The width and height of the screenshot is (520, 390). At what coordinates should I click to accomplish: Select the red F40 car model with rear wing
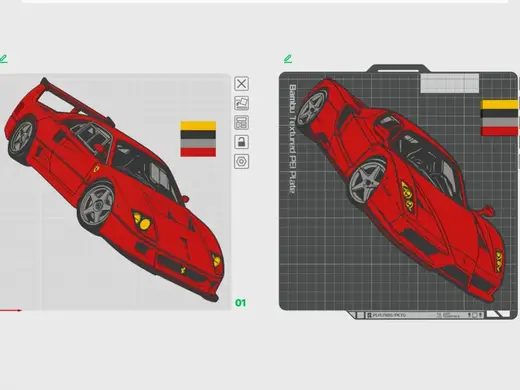pyautogui.click(x=113, y=188)
